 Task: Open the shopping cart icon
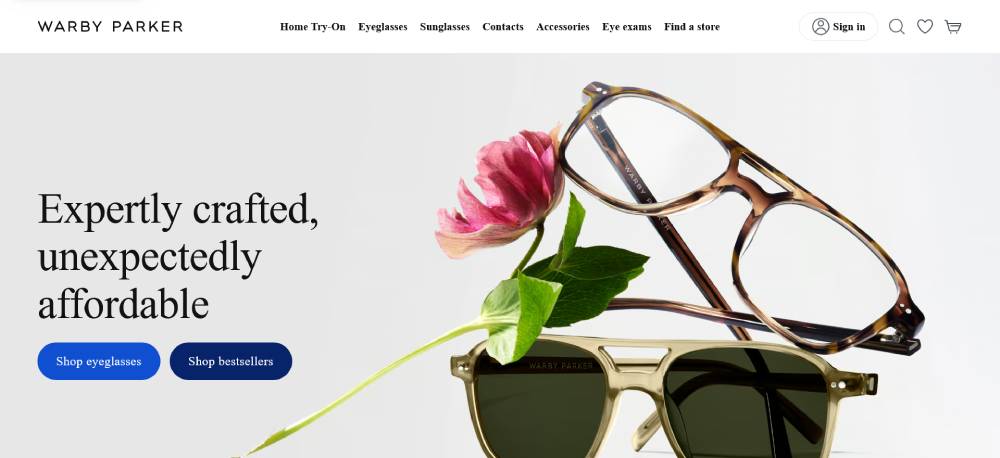tap(953, 27)
